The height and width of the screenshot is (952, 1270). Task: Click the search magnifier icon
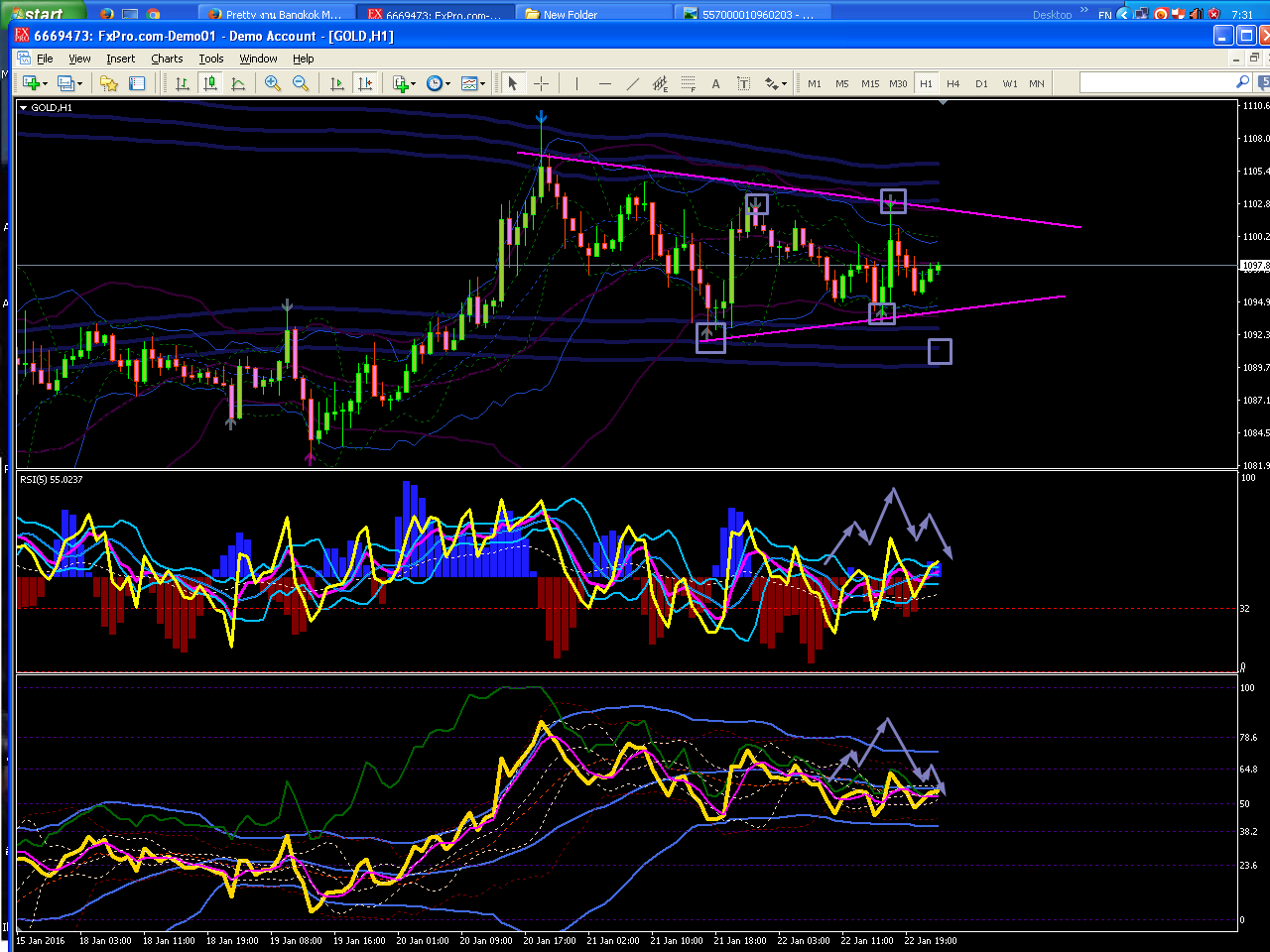pyautogui.click(x=1242, y=82)
